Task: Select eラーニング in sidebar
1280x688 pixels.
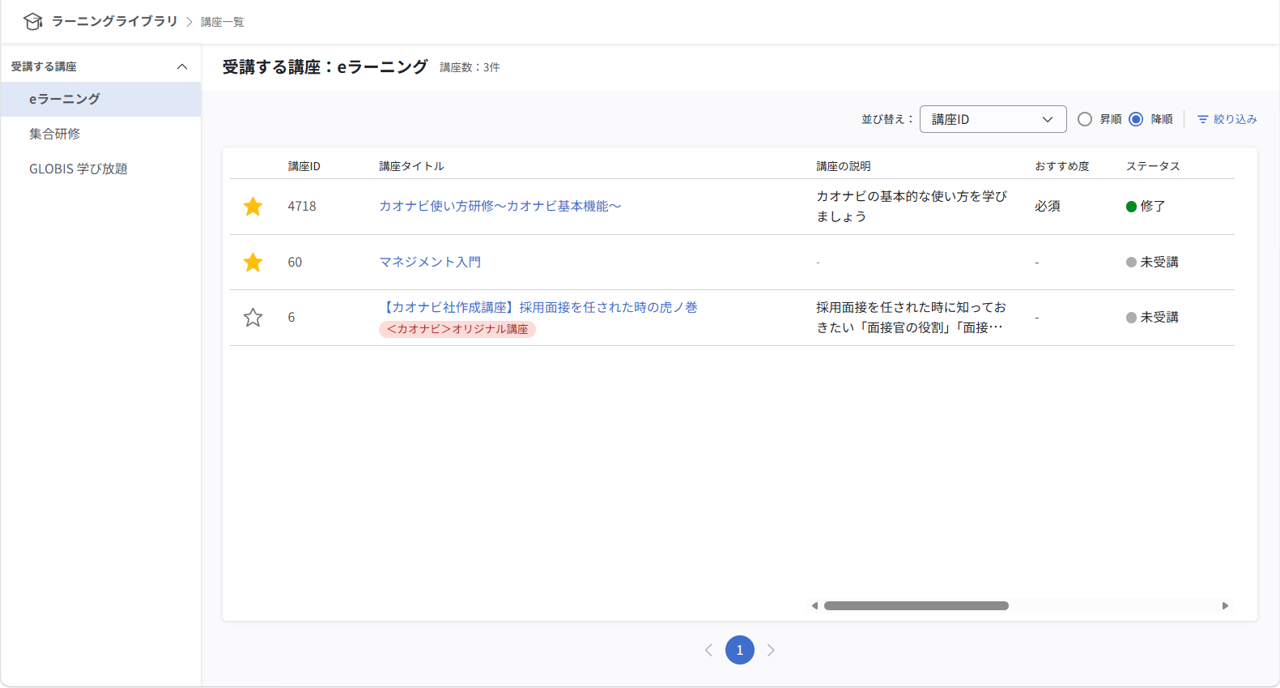Action: click(100, 99)
